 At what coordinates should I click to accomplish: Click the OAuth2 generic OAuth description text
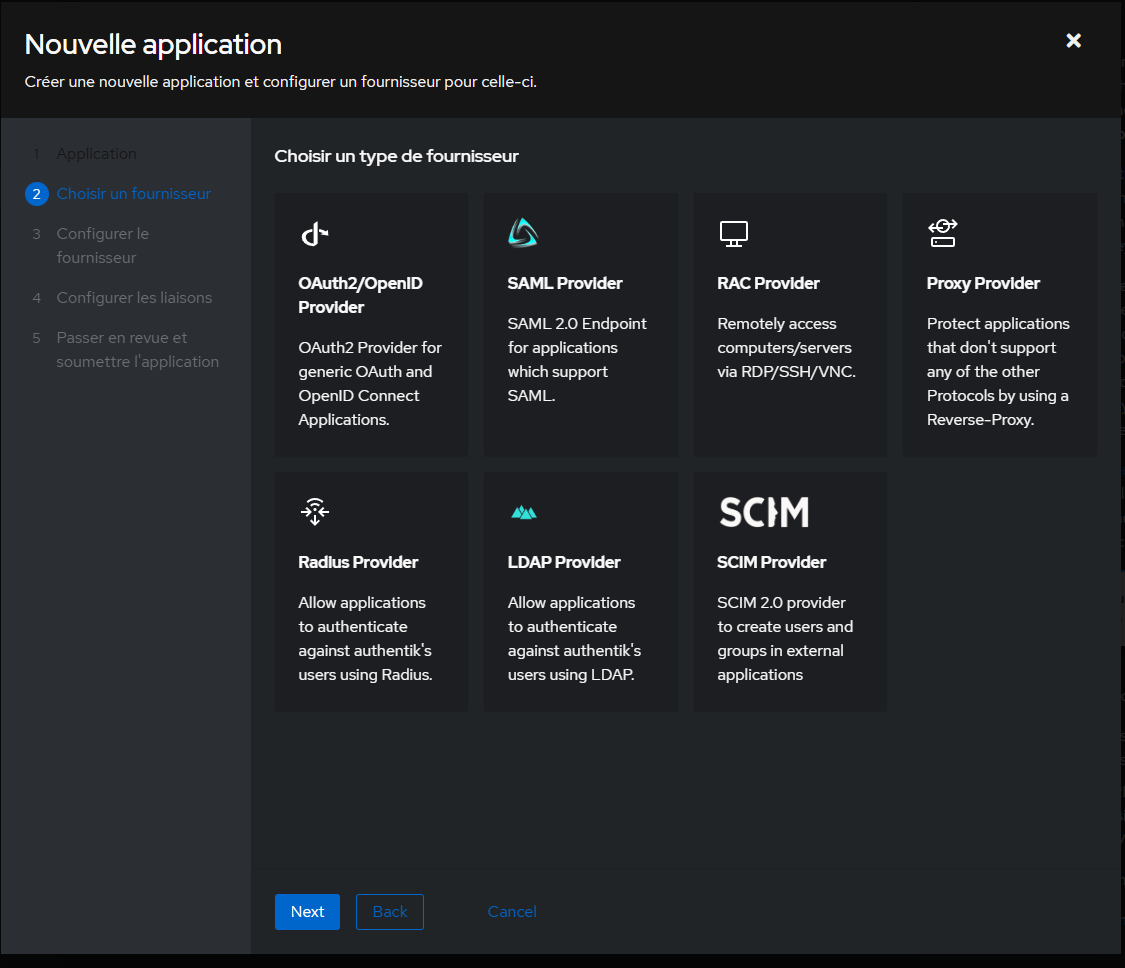[x=369, y=384]
